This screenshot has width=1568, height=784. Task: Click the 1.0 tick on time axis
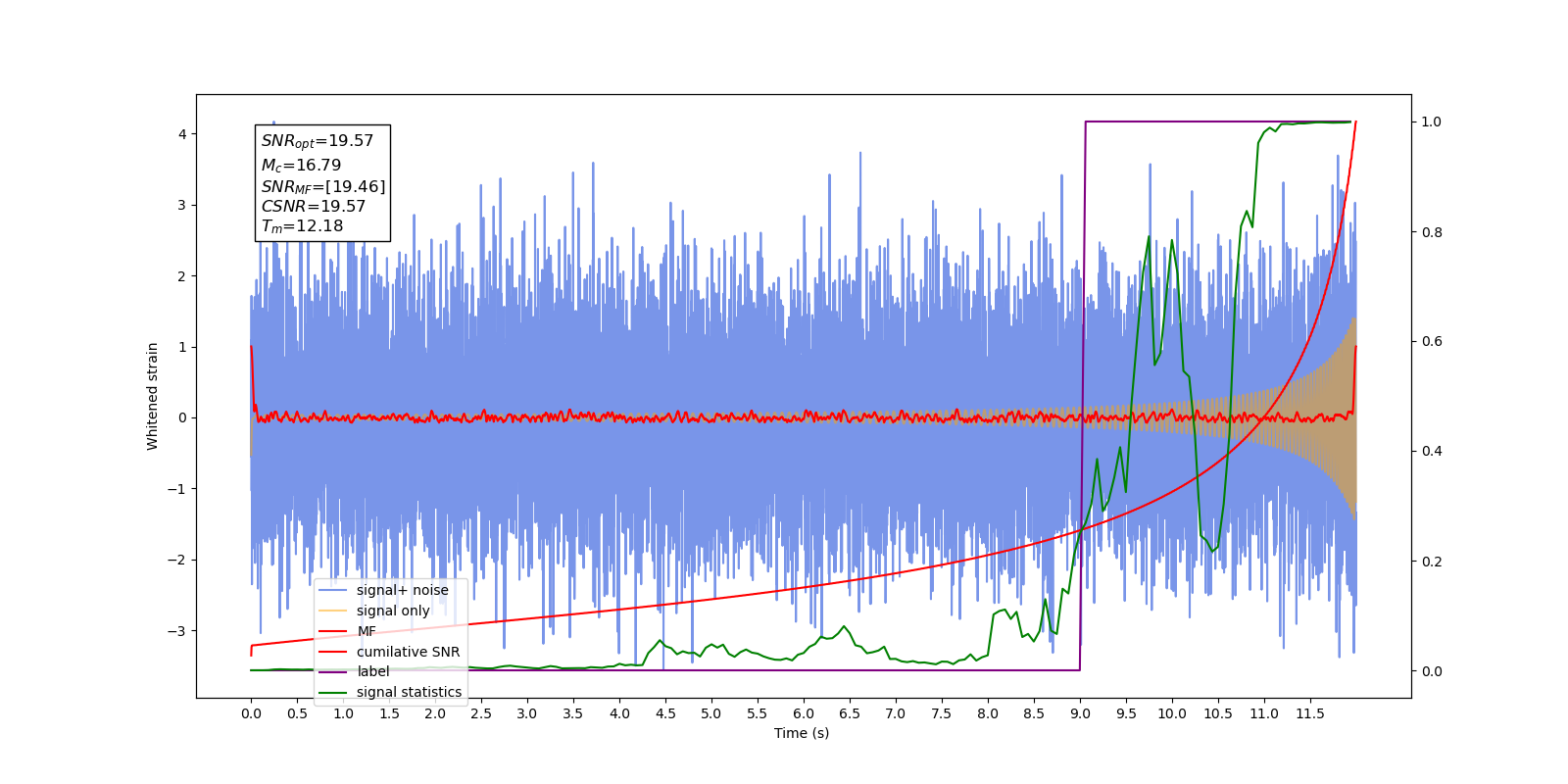(343, 713)
